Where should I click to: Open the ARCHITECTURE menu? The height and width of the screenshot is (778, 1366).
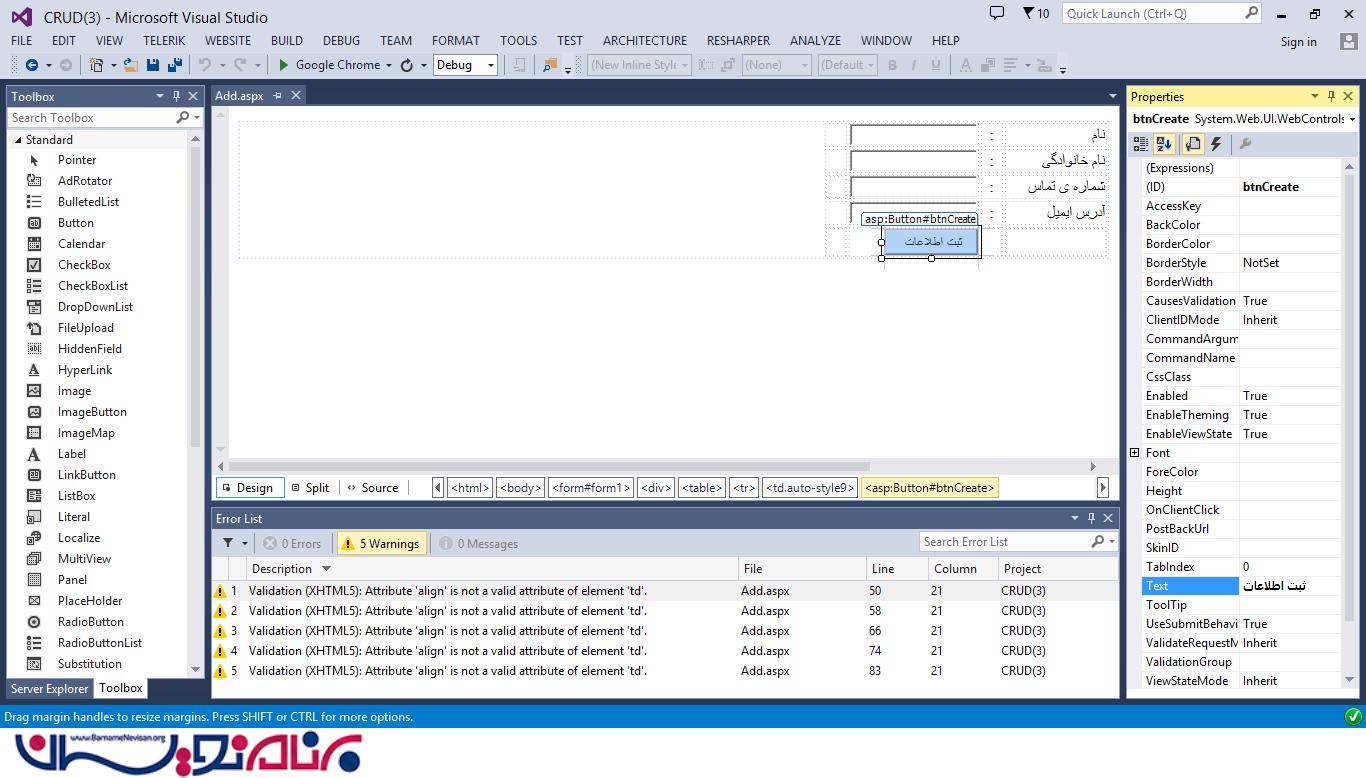pyautogui.click(x=644, y=41)
